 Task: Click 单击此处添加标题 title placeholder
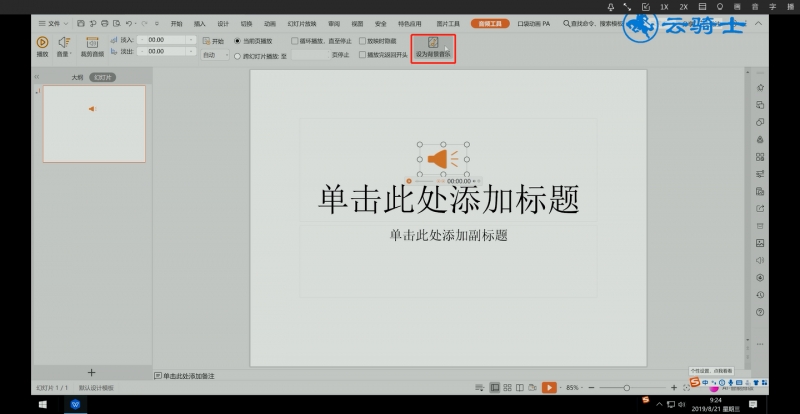tap(448, 199)
